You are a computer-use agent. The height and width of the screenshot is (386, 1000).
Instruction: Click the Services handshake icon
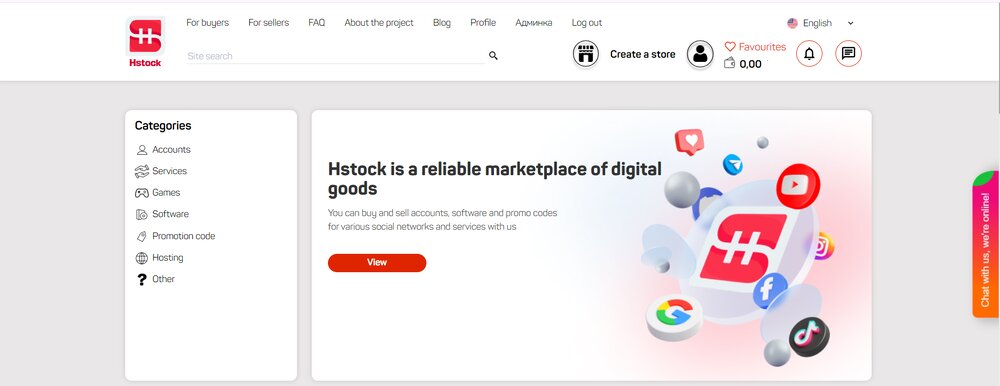pyautogui.click(x=142, y=172)
